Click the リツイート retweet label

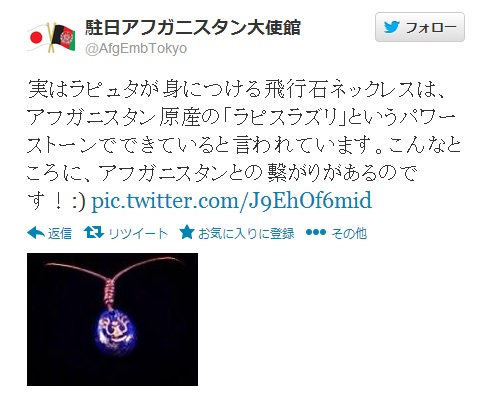(138, 233)
